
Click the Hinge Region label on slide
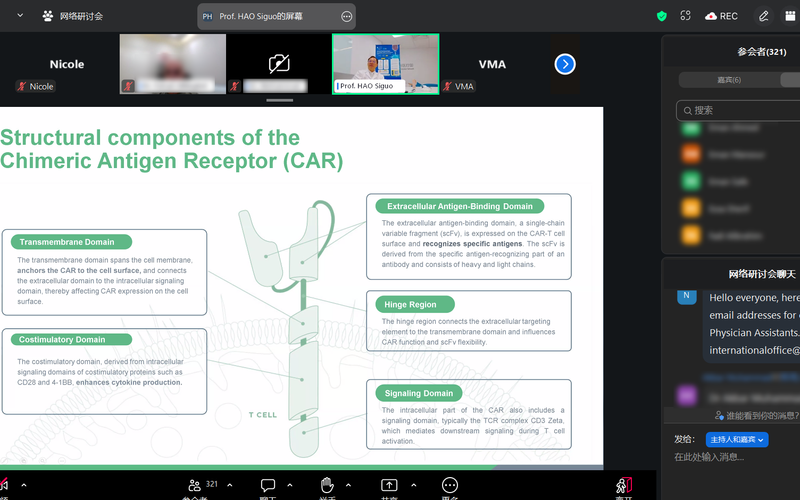click(415, 304)
